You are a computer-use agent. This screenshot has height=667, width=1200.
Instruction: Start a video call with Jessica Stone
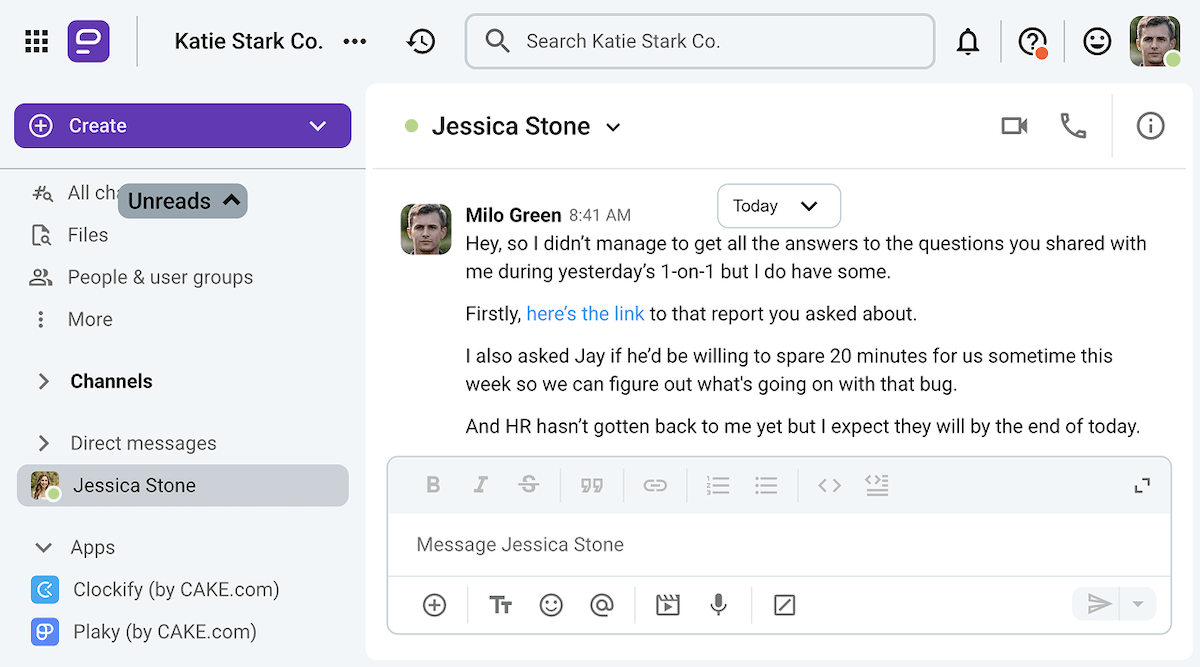[1014, 126]
